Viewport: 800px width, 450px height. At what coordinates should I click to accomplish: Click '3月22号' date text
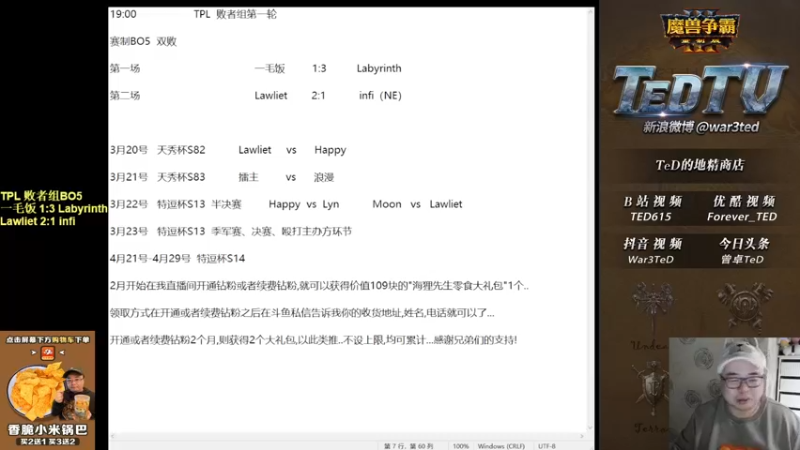pos(129,204)
